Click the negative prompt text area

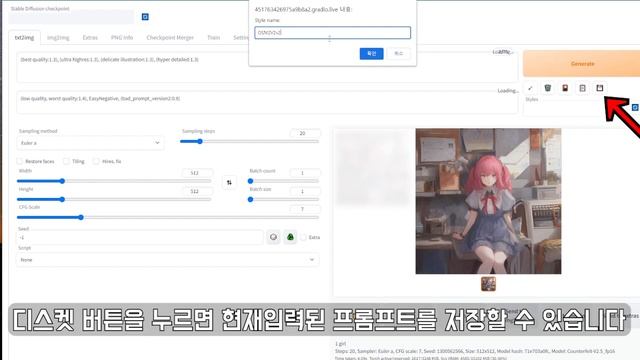(267, 102)
